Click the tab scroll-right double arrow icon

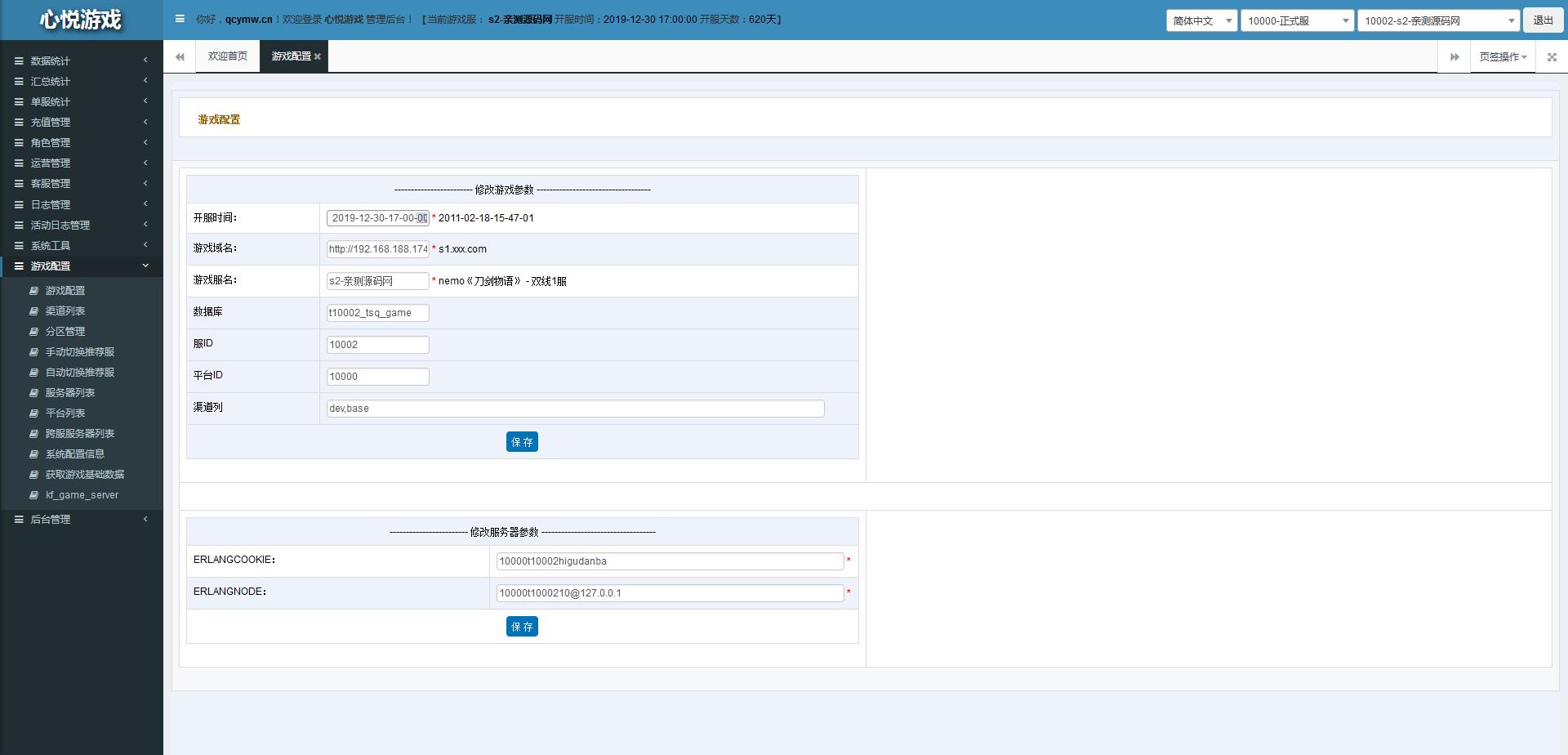tap(1454, 56)
